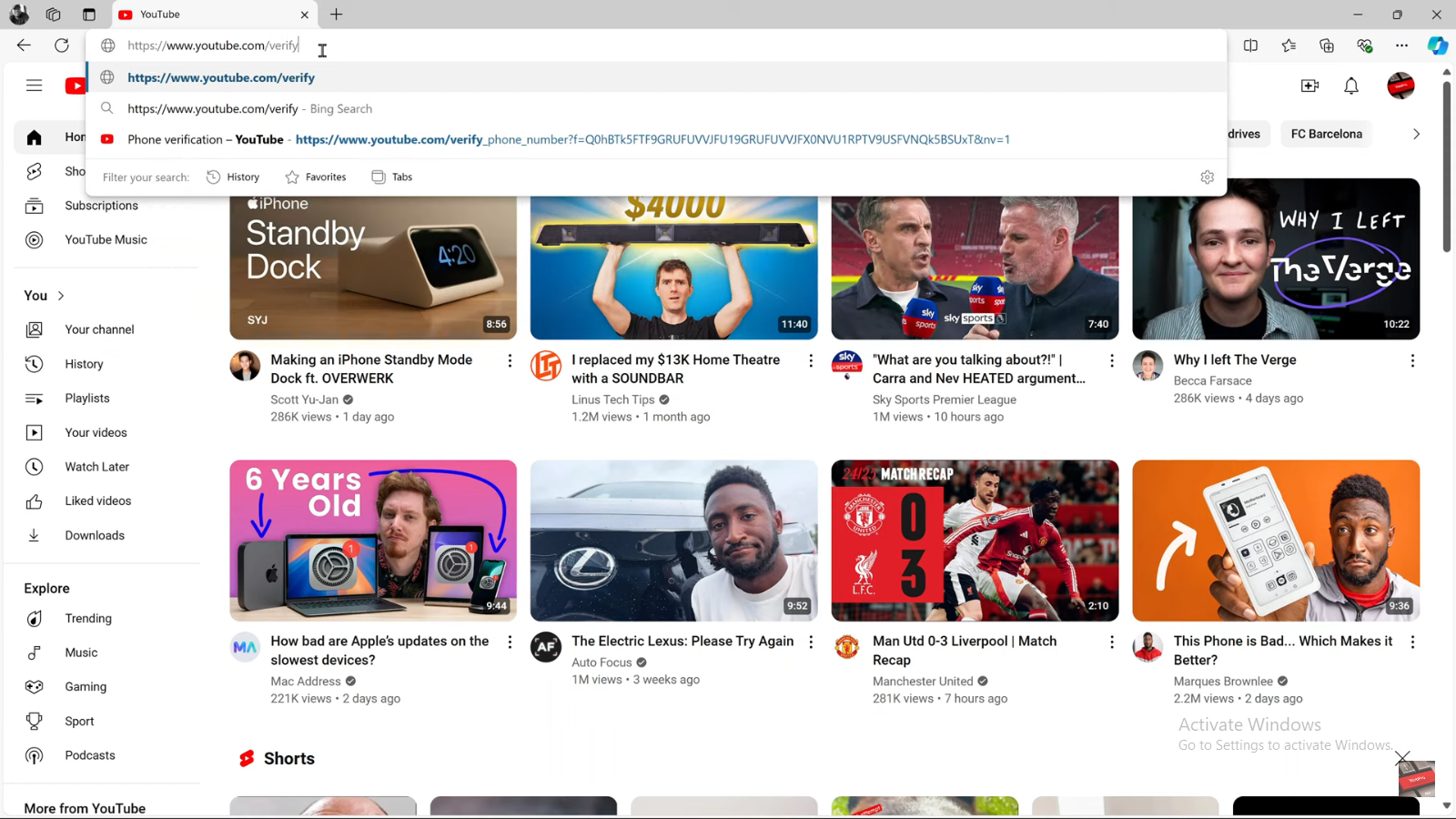Open the Copilot sidebar icon
Screen dimensions: 1456x819
[x=1438, y=45]
